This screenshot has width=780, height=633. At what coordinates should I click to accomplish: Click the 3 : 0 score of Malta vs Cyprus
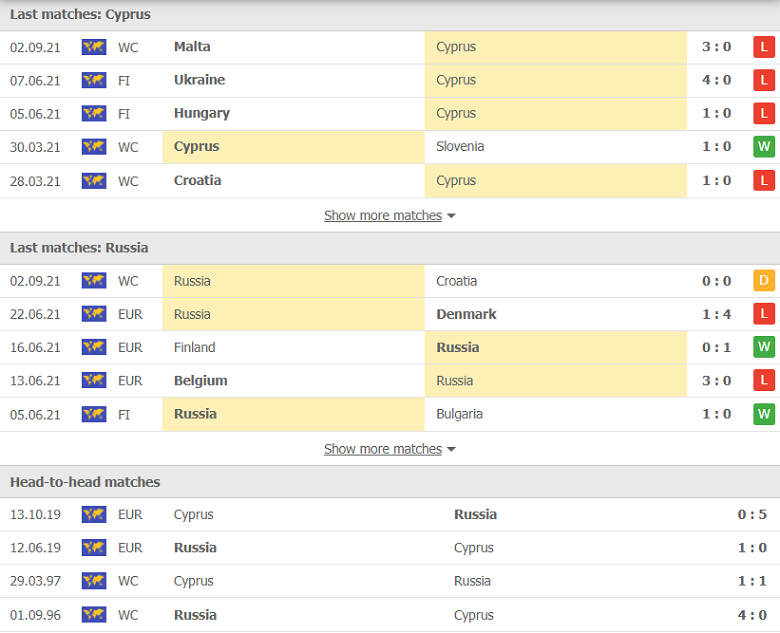coord(716,47)
